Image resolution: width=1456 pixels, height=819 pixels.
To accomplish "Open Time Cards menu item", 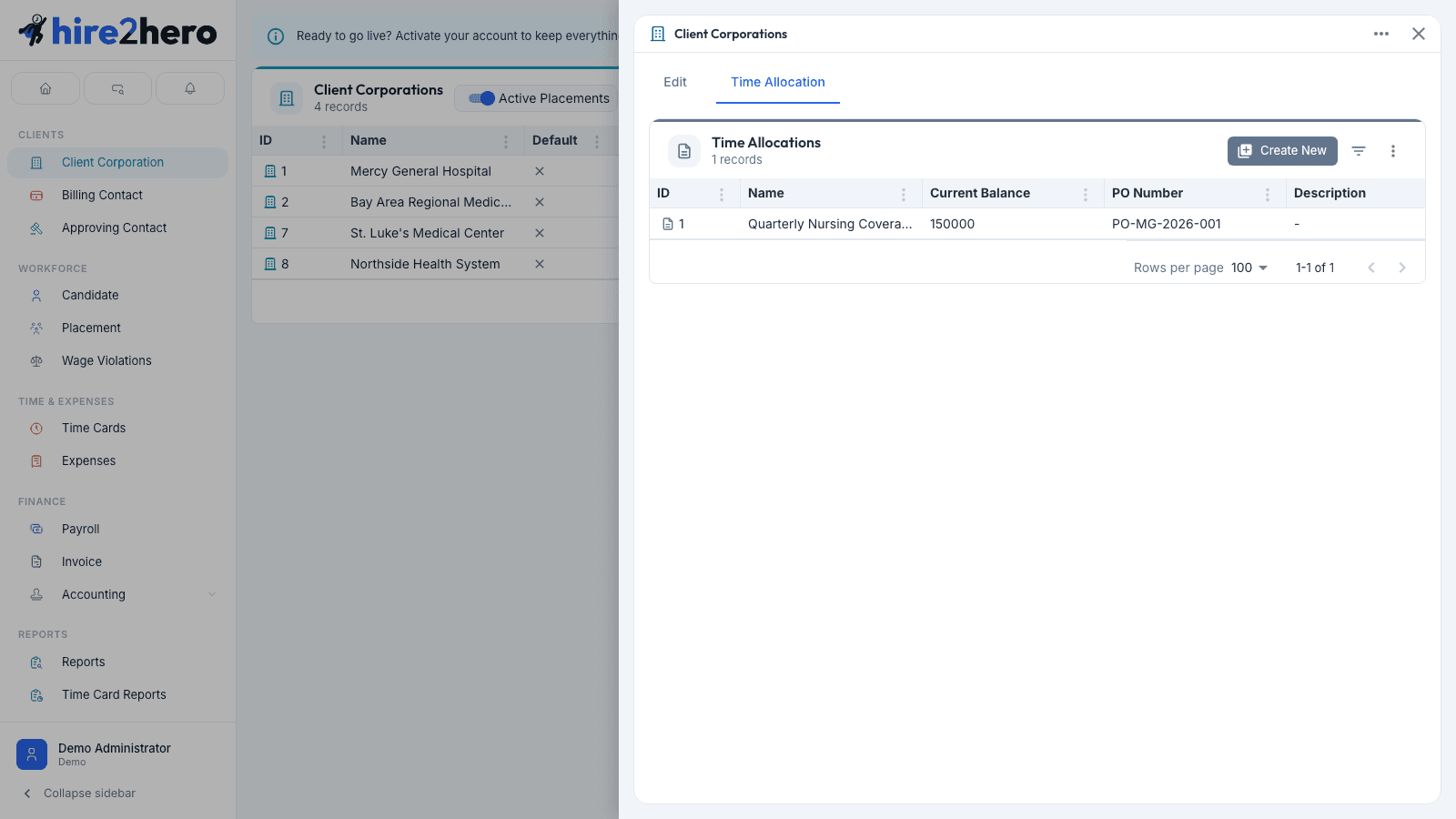I will [x=117, y=429].
